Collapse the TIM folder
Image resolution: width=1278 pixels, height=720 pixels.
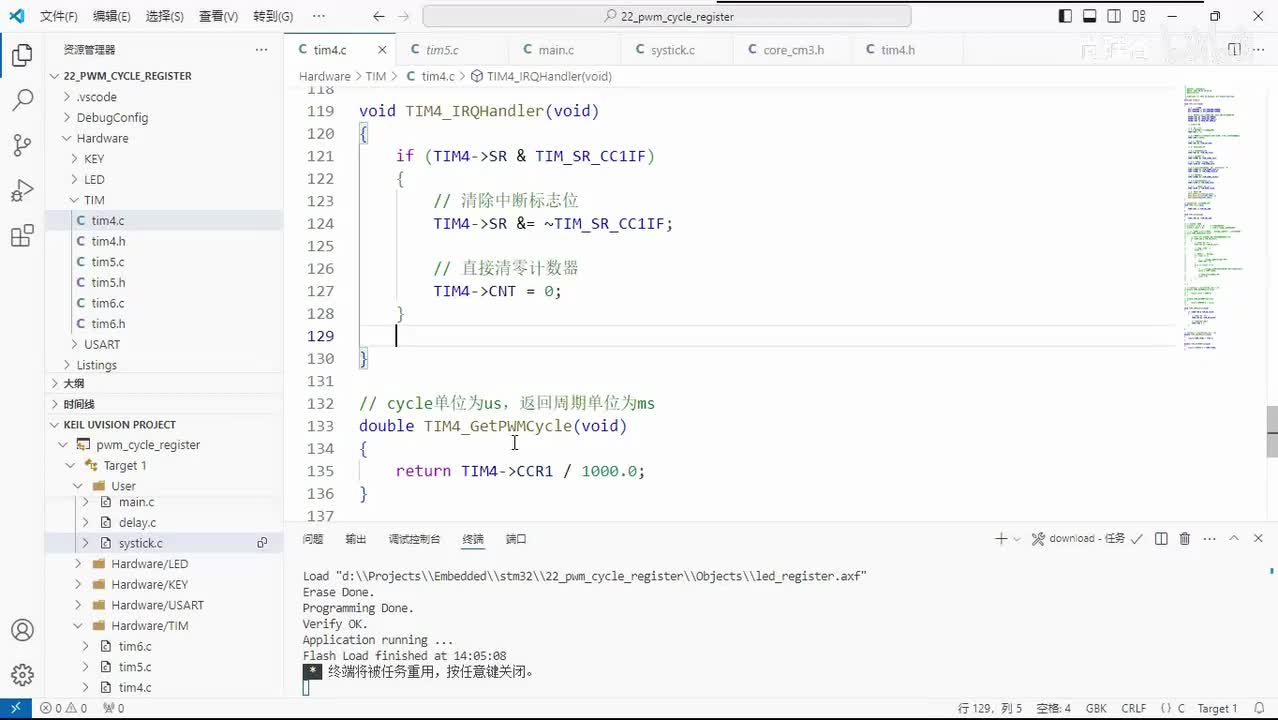pos(164,200)
